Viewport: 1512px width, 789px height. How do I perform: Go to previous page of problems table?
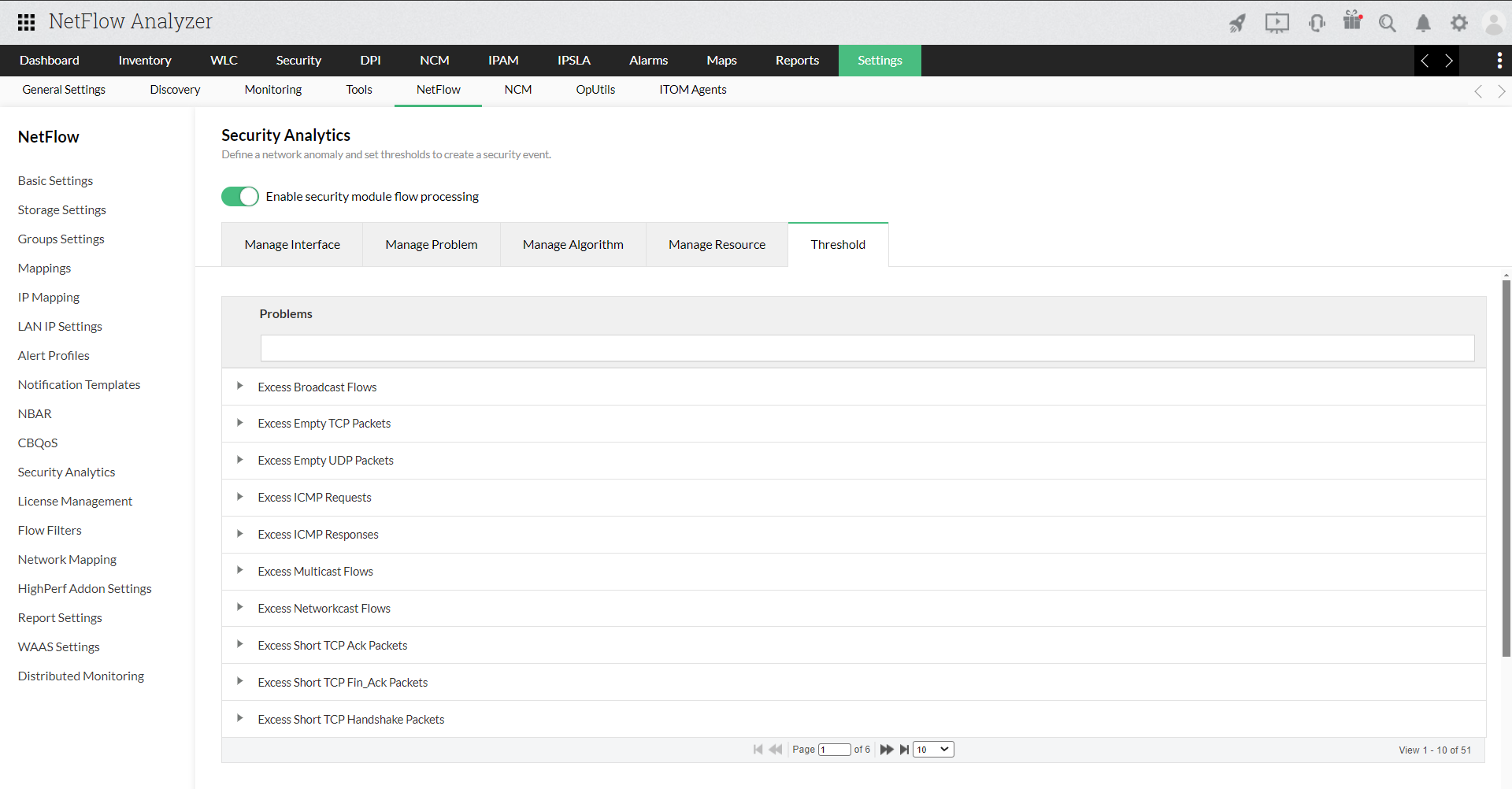point(776,750)
